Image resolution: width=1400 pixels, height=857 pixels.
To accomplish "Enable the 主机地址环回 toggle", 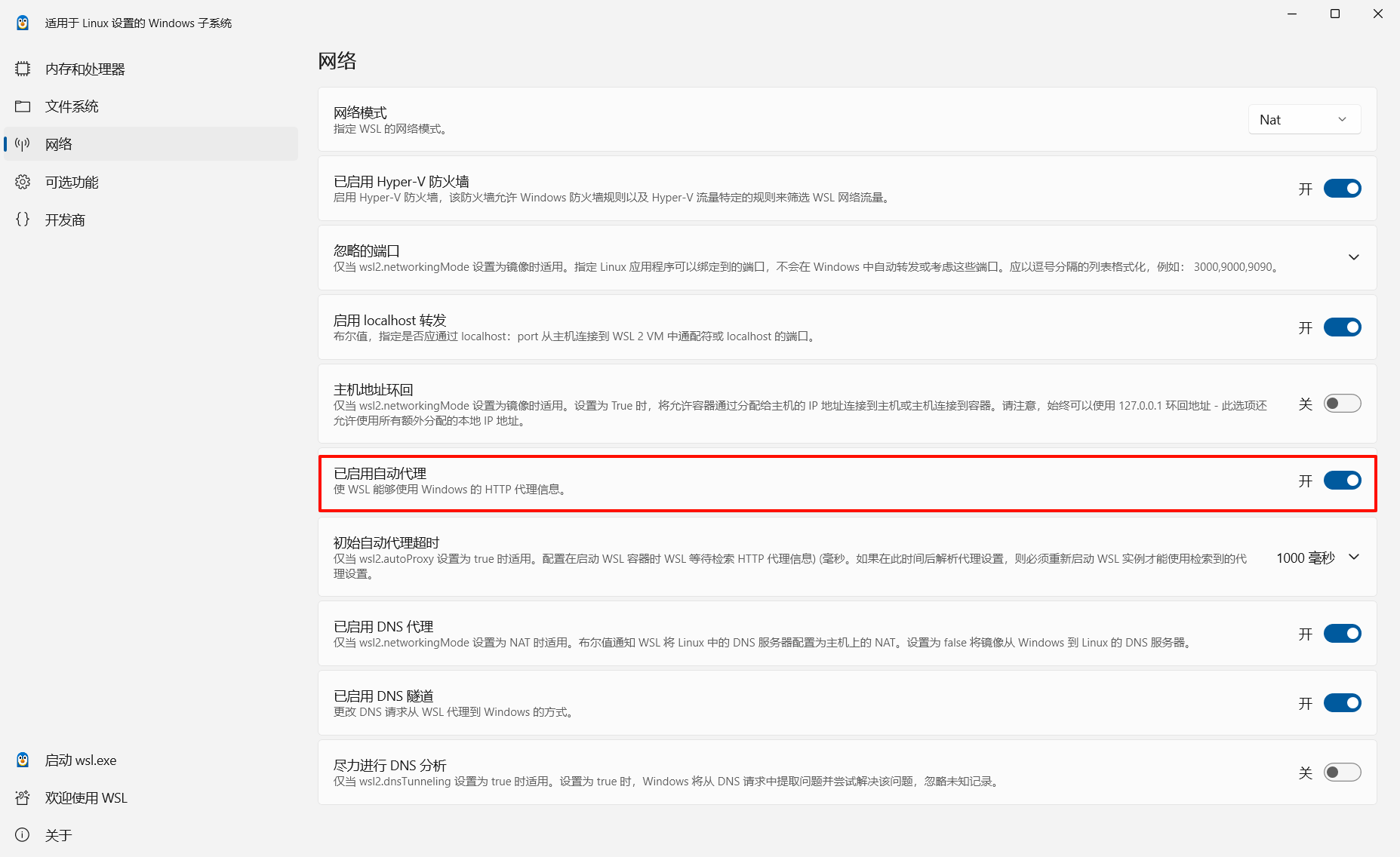I will click(x=1343, y=404).
